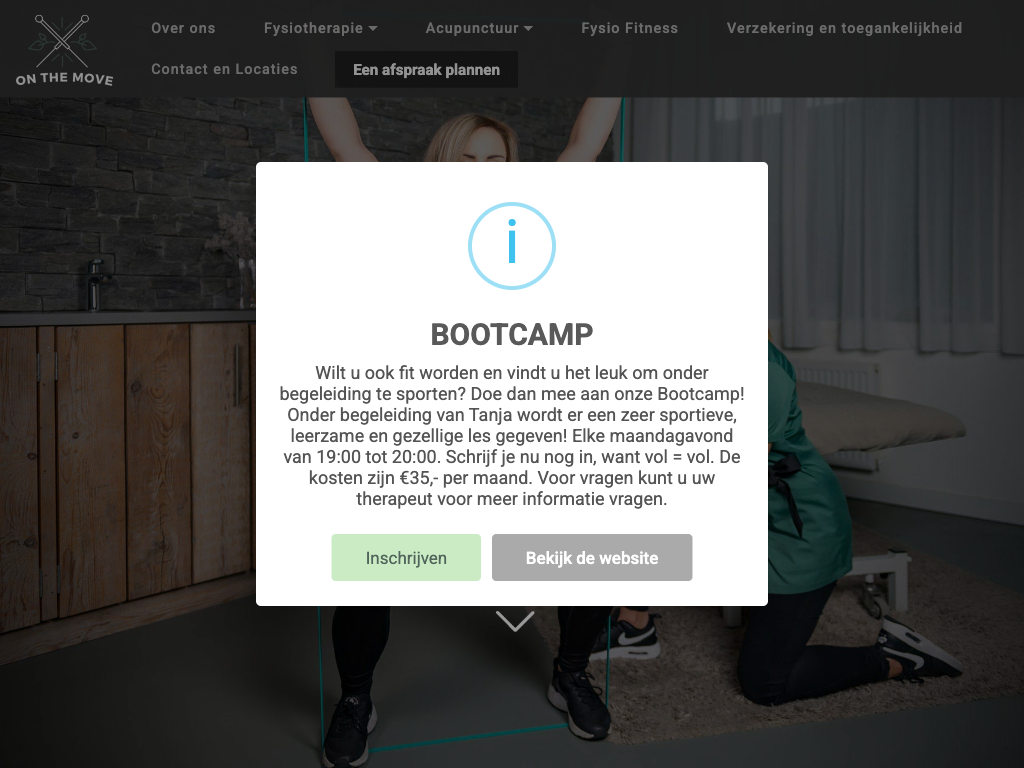Click the ON THE MOVE logo text
Image resolution: width=1024 pixels, height=768 pixels.
(x=64, y=78)
